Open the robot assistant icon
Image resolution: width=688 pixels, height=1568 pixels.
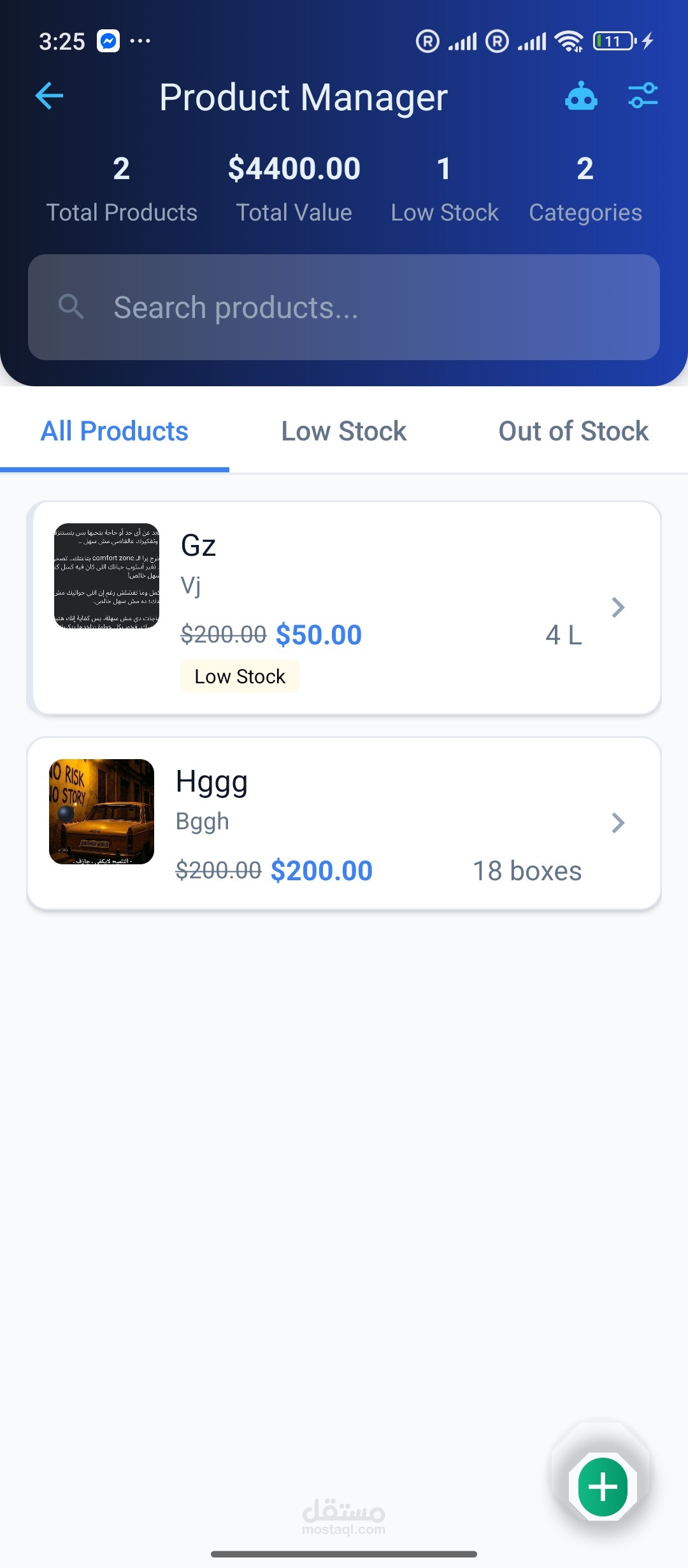(581, 96)
